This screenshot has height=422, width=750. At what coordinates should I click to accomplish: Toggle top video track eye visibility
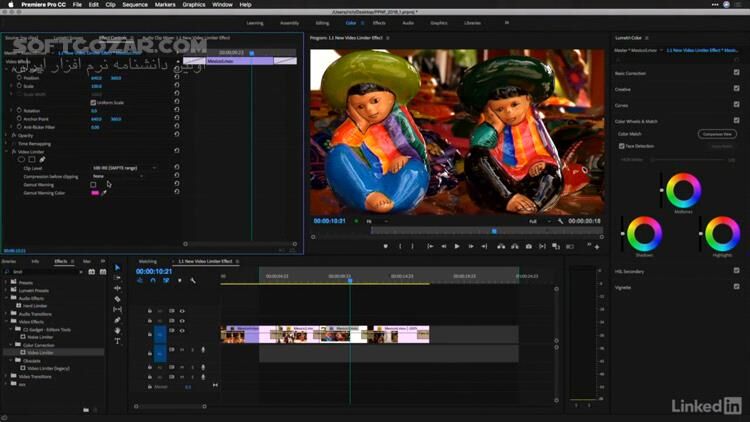click(182, 311)
